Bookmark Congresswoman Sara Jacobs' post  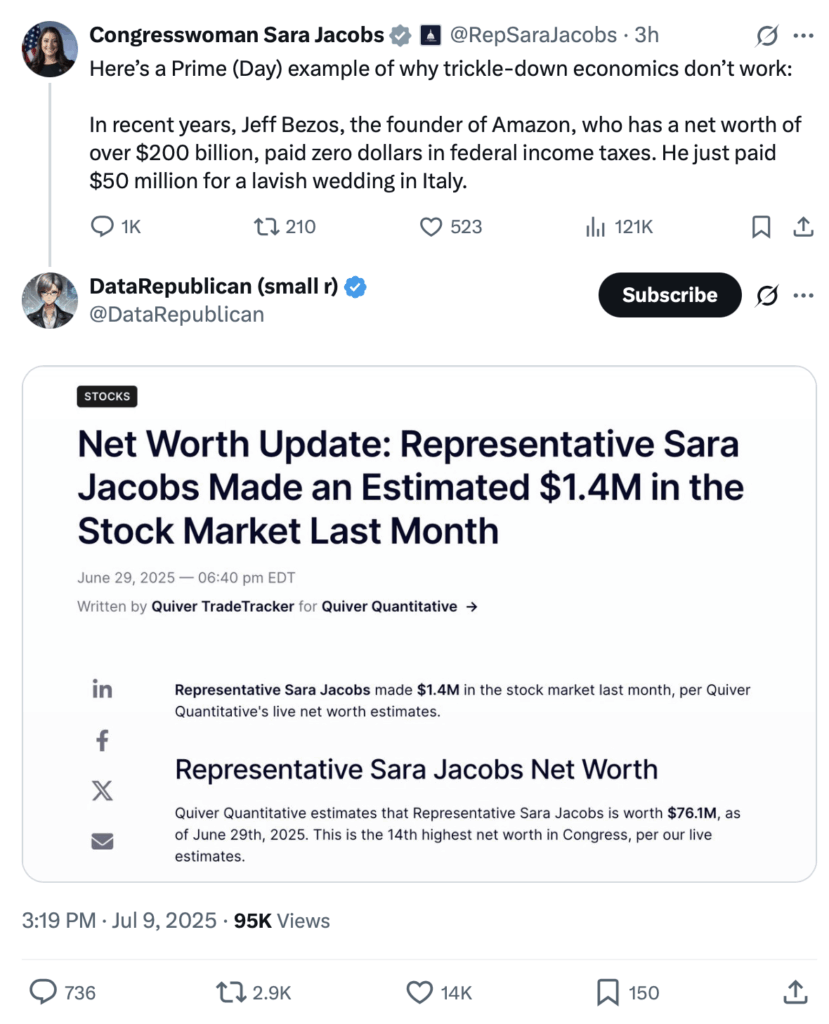coord(761,227)
